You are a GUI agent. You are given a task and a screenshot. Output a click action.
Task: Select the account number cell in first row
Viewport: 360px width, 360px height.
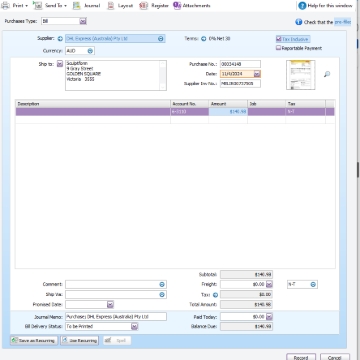190,112
